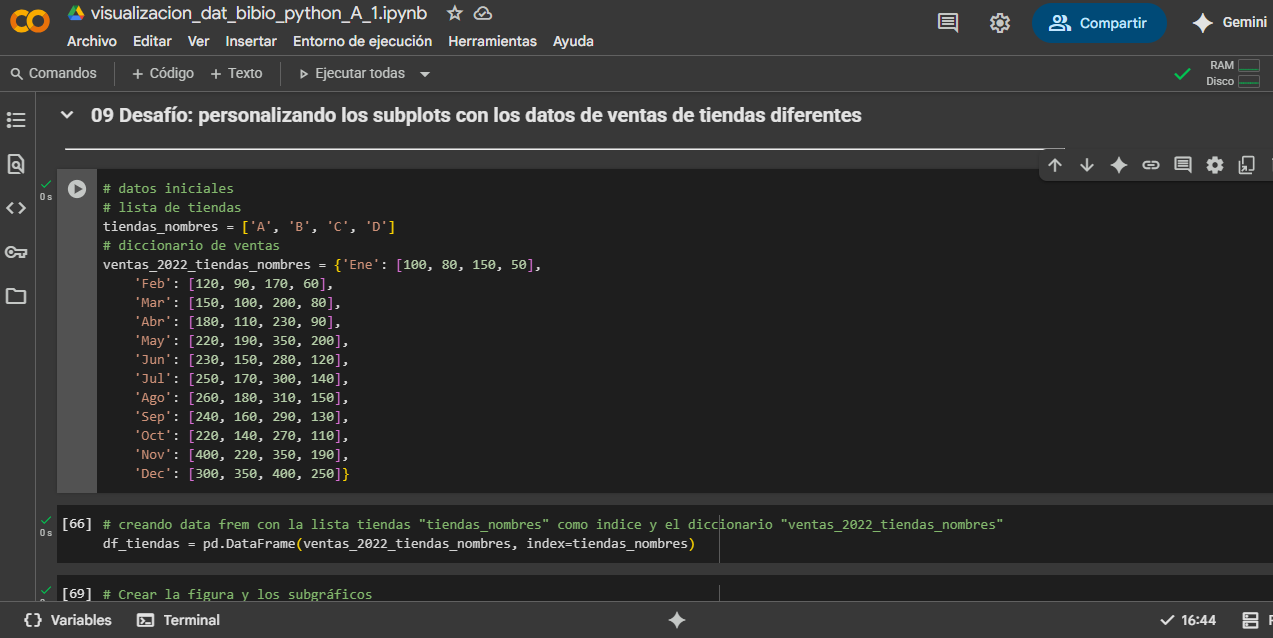Move the cell up with the arrow icon

[x=1055, y=165]
